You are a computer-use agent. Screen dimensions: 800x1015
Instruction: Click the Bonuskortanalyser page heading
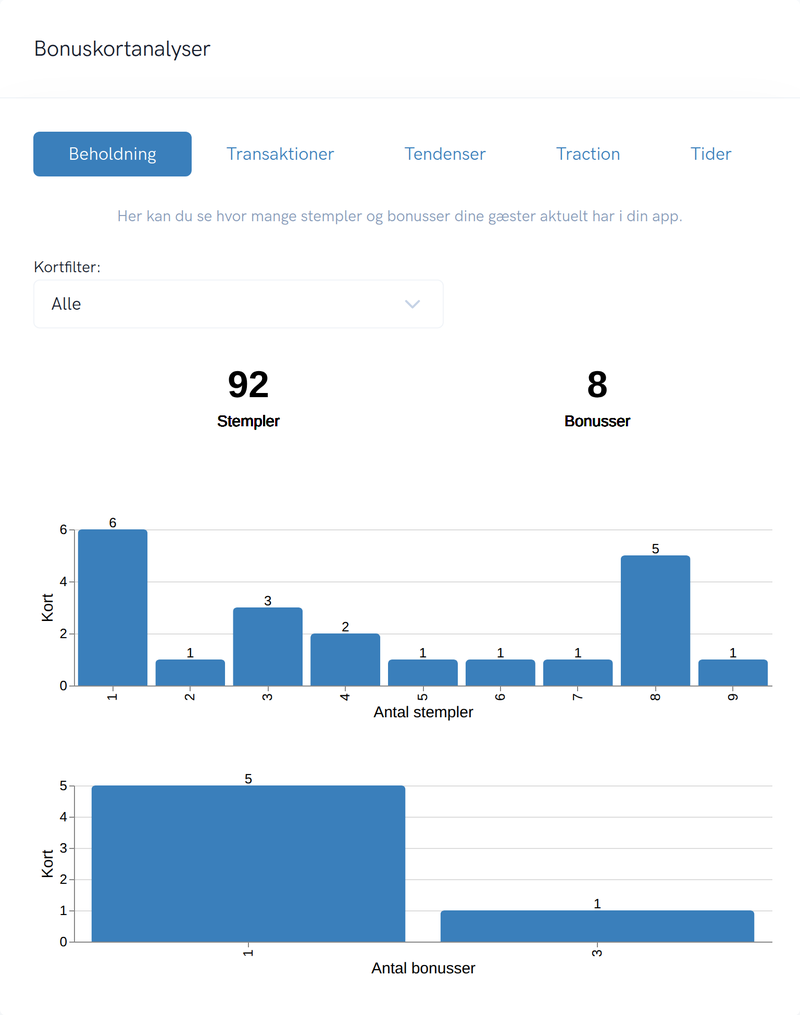click(122, 49)
